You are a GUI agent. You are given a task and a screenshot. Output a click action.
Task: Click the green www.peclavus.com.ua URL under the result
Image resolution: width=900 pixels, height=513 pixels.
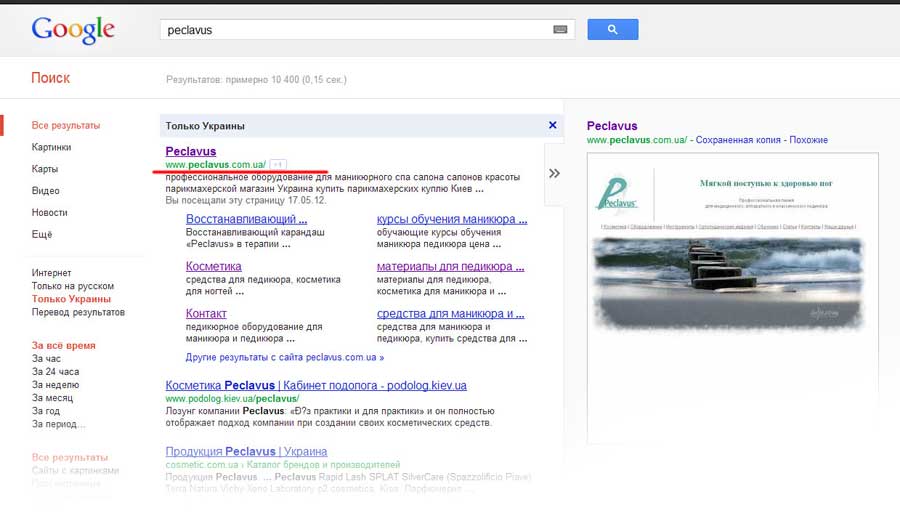point(215,165)
